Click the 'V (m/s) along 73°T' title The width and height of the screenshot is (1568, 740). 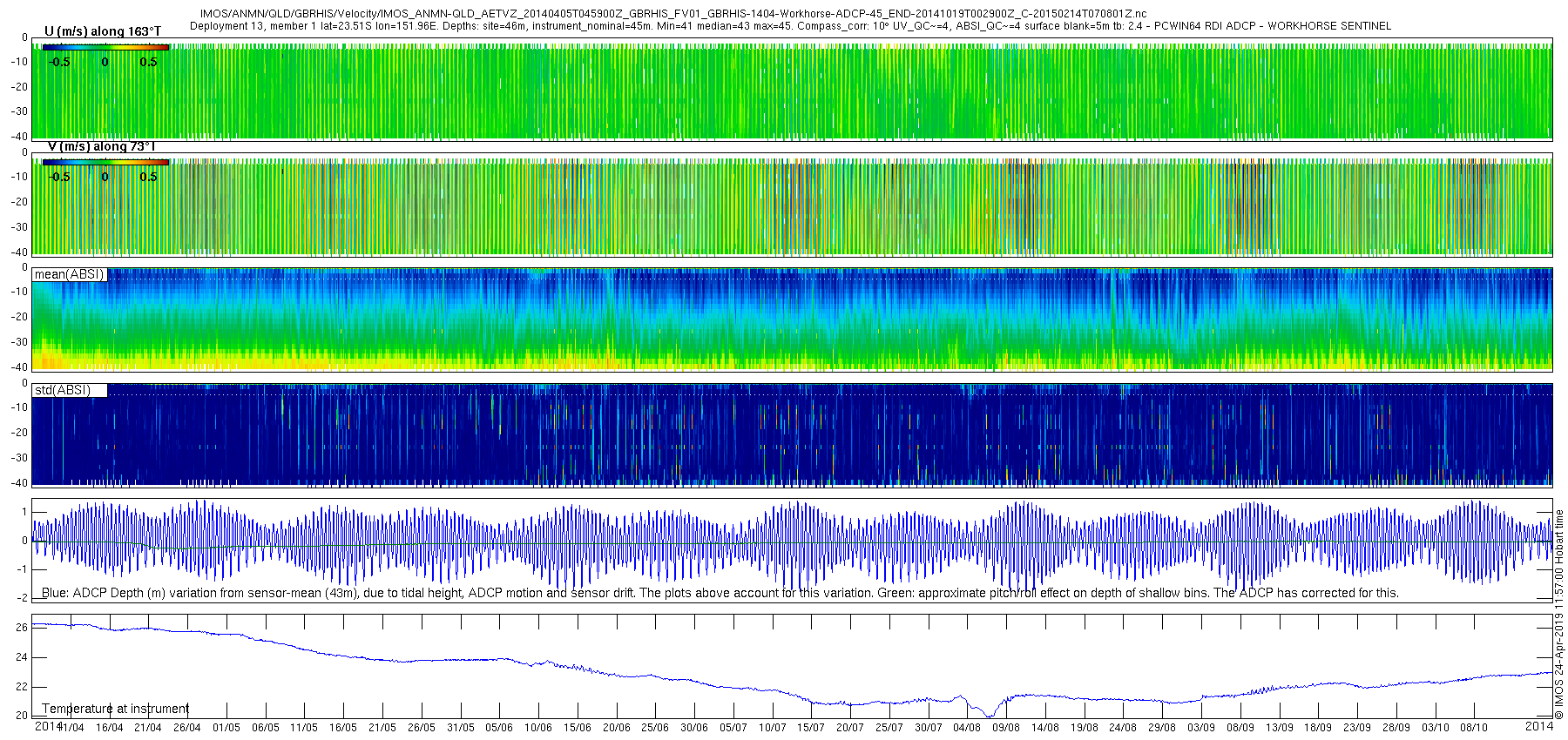point(101,146)
